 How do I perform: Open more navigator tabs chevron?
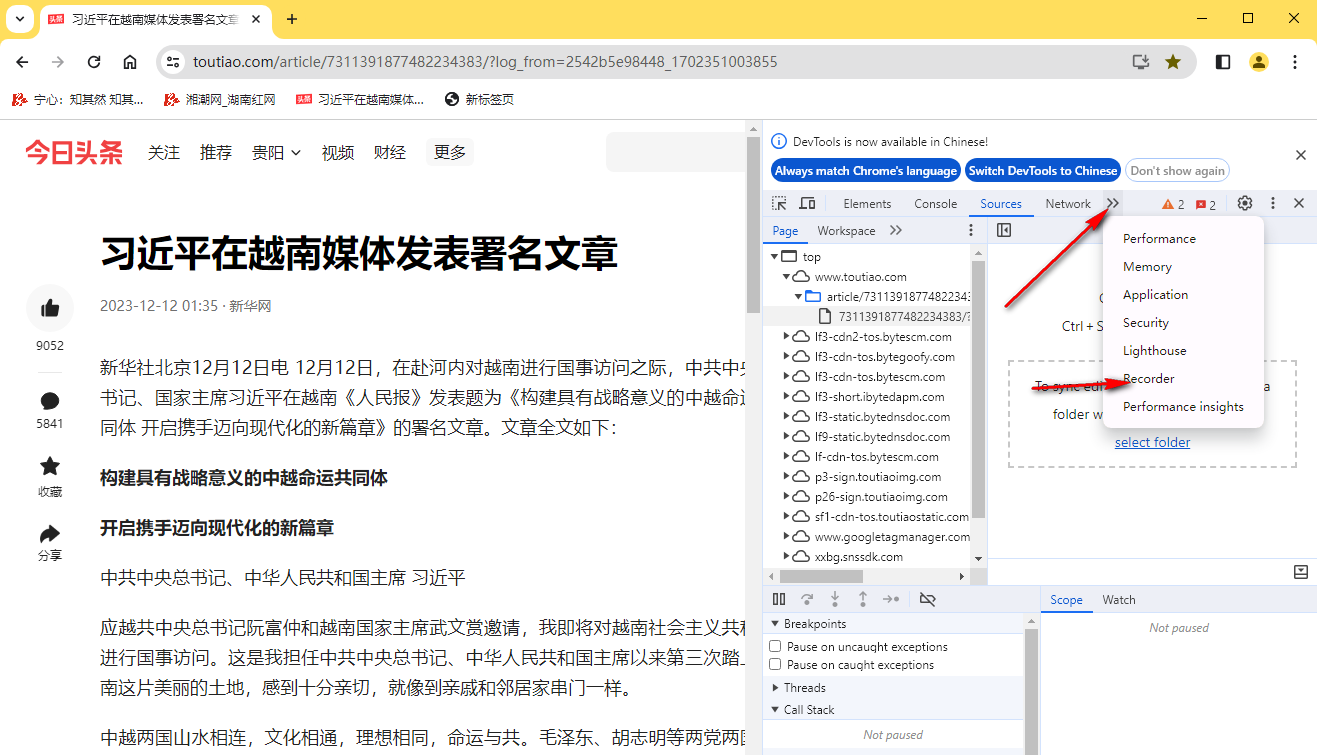896,231
